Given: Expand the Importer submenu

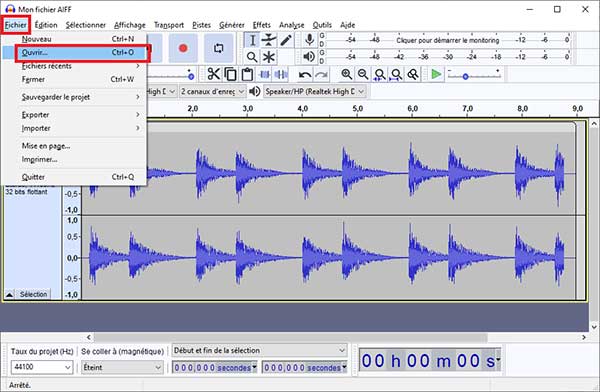Looking at the screenshot, I should (74, 128).
